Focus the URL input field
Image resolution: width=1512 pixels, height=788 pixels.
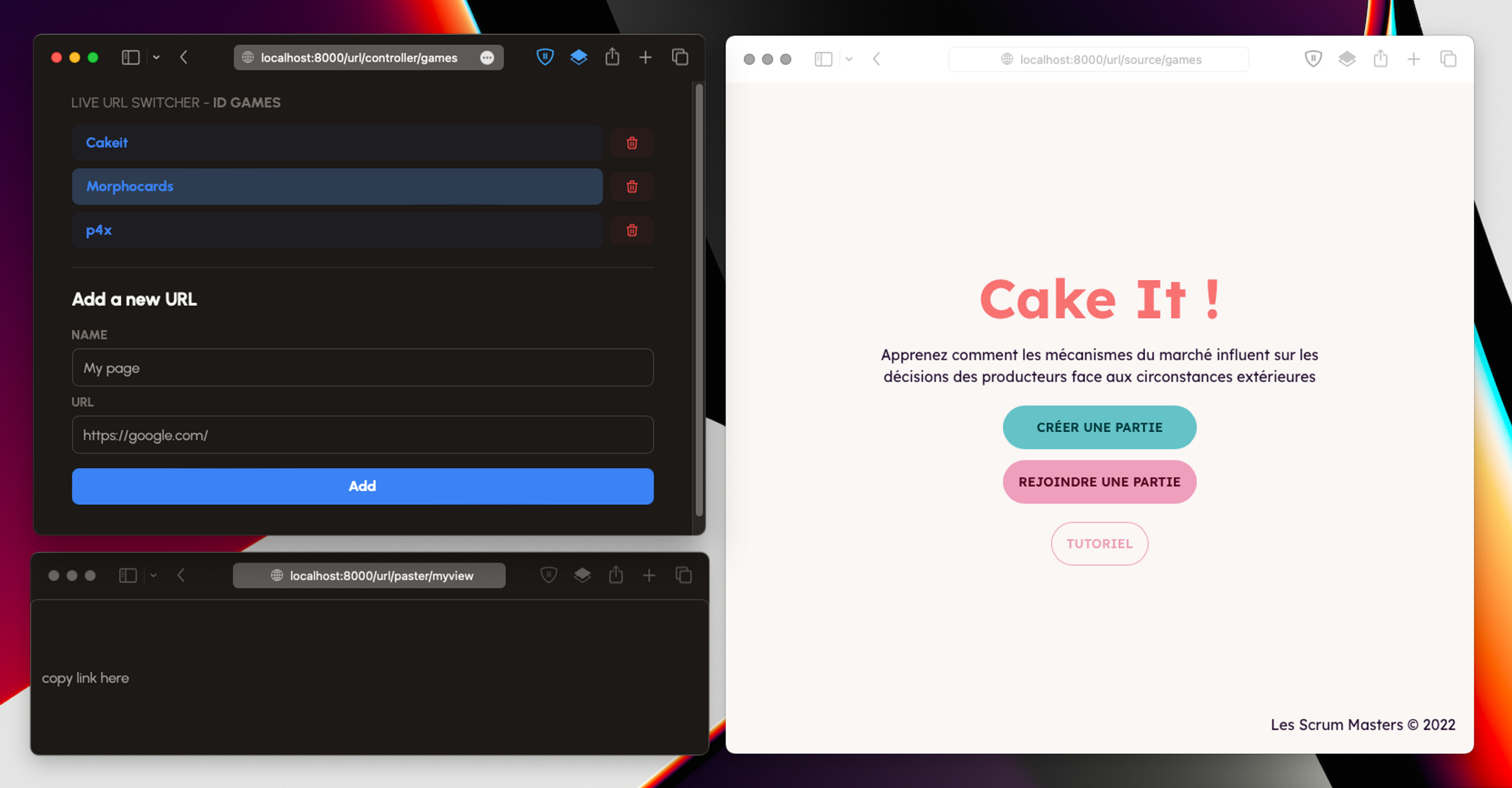(362, 435)
